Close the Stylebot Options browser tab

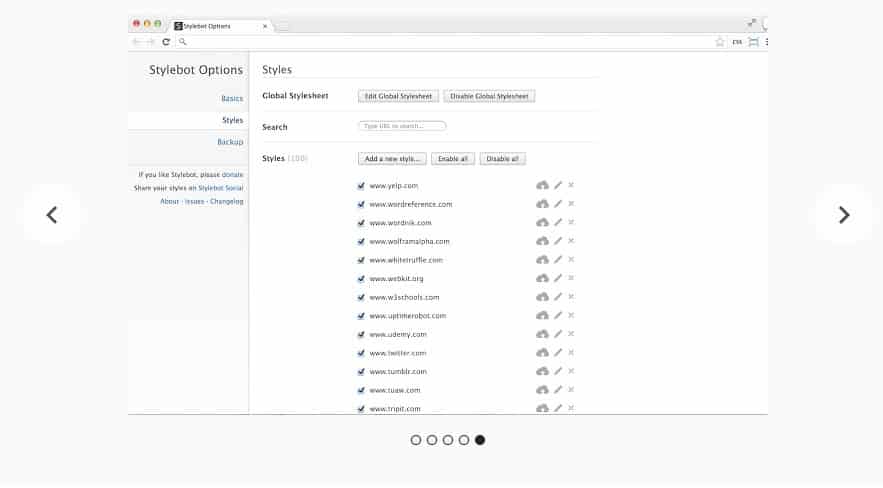[265, 26]
